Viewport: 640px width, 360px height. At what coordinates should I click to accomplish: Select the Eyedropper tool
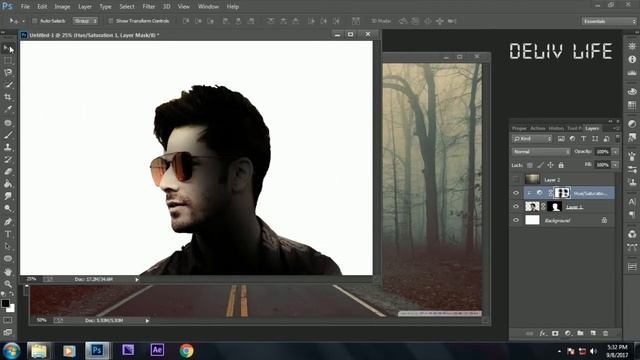tap(8, 109)
